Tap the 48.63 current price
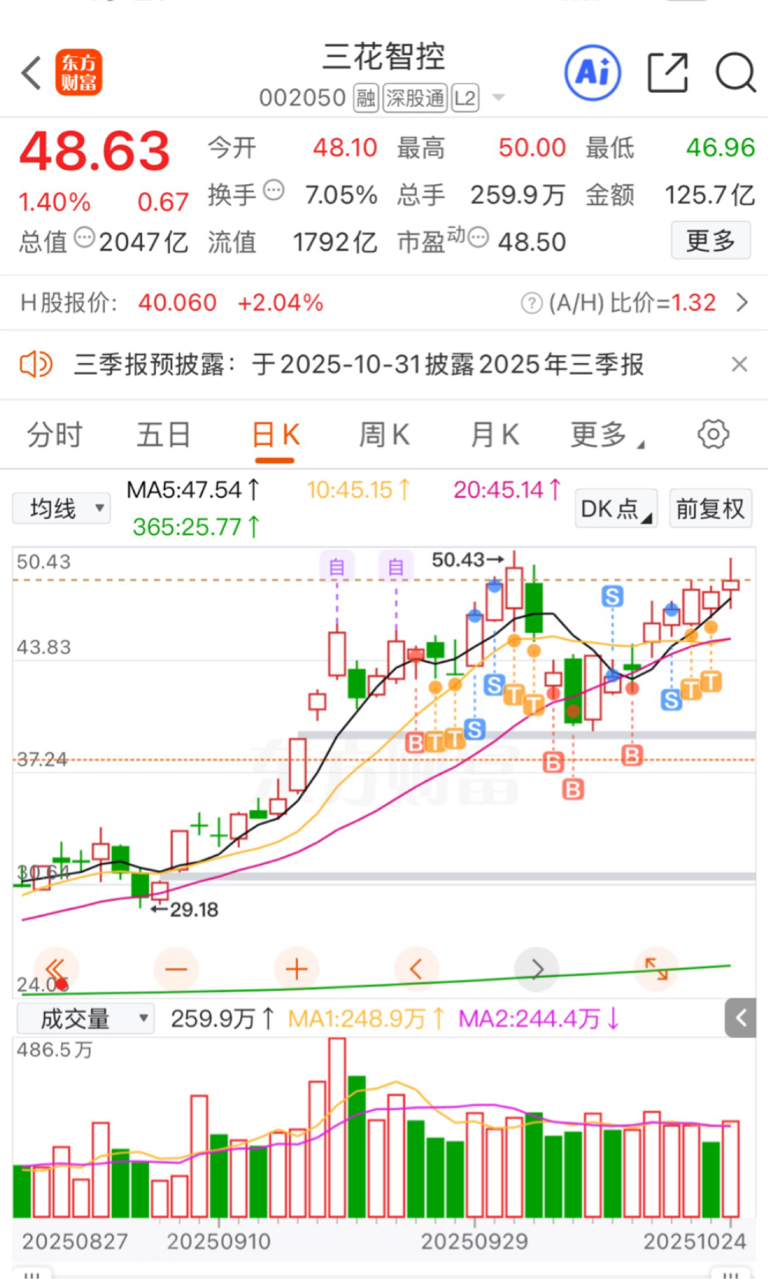Viewport: 768px width, 1279px height. click(95, 152)
